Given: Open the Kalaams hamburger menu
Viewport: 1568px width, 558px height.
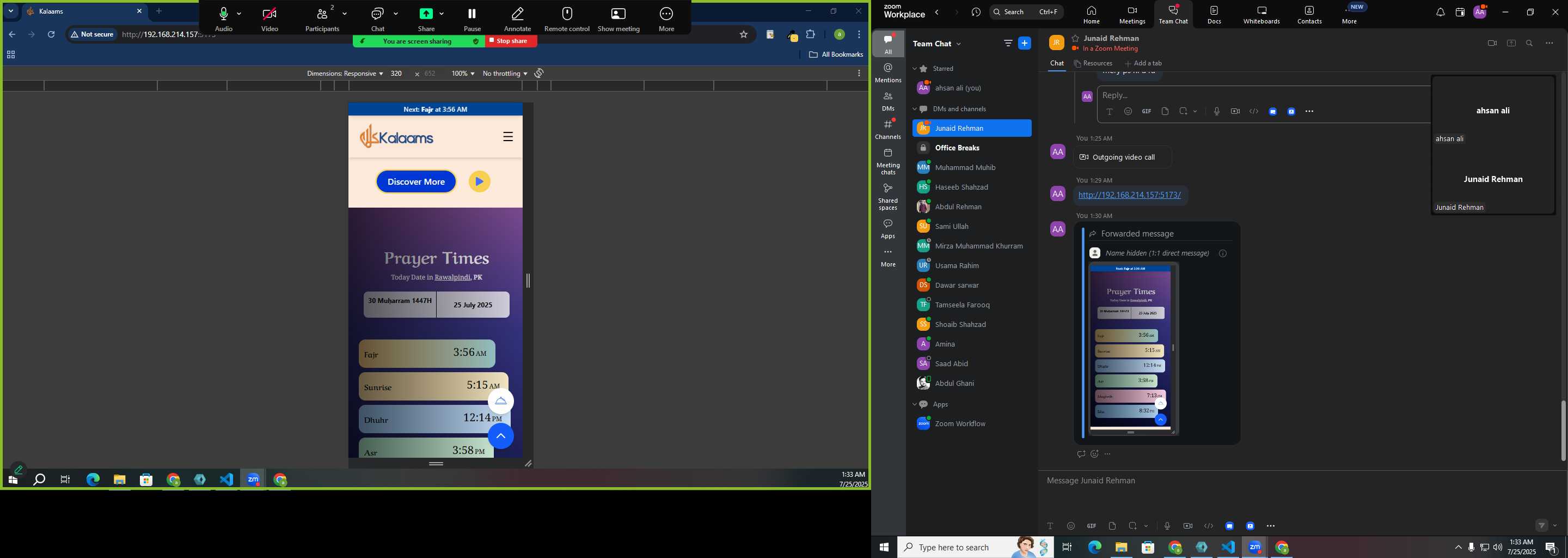Looking at the screenshot, I should [x=509, y=136].
